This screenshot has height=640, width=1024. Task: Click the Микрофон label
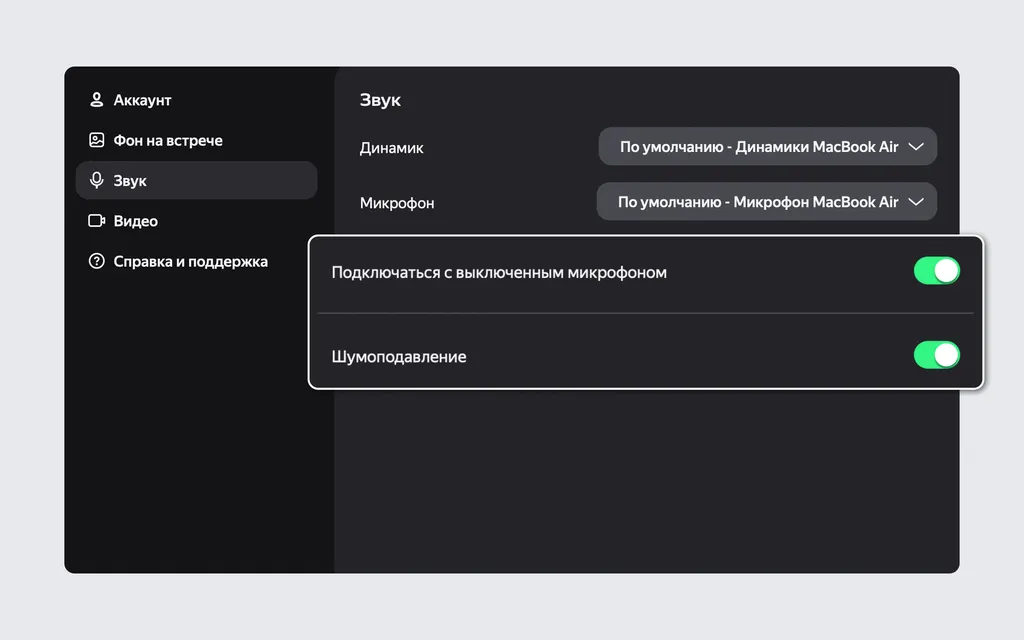pyautogui.click(x=396, y=203)
